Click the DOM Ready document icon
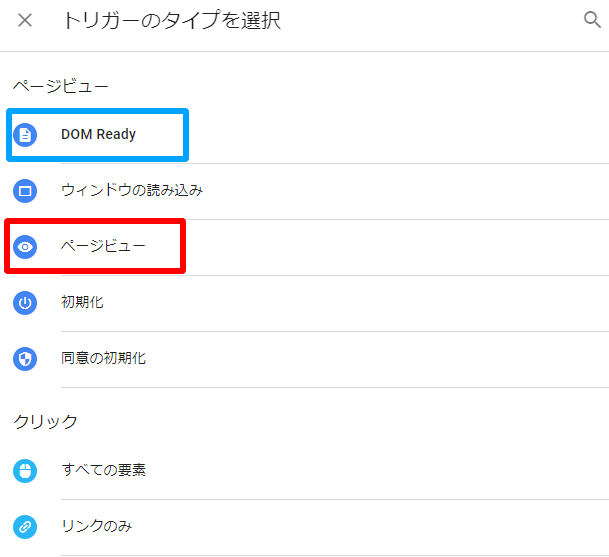 click(25, 134)
